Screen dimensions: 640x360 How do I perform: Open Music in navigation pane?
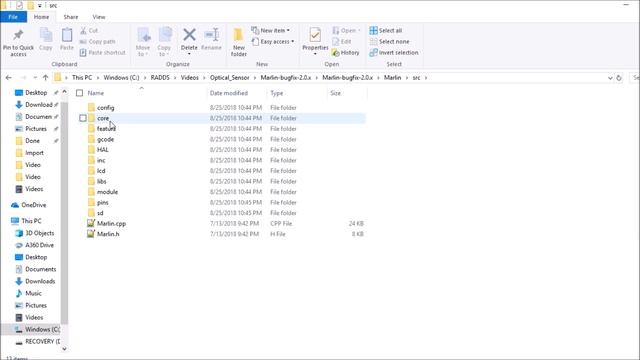tap(28, 293)
